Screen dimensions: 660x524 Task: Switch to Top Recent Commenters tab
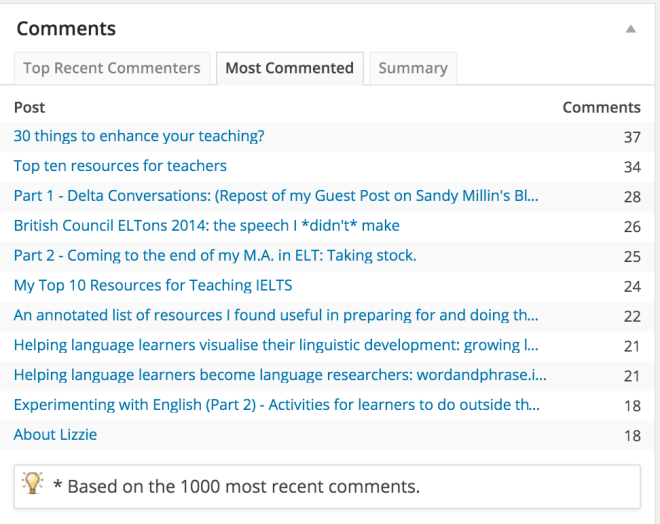tap(112, 68)
